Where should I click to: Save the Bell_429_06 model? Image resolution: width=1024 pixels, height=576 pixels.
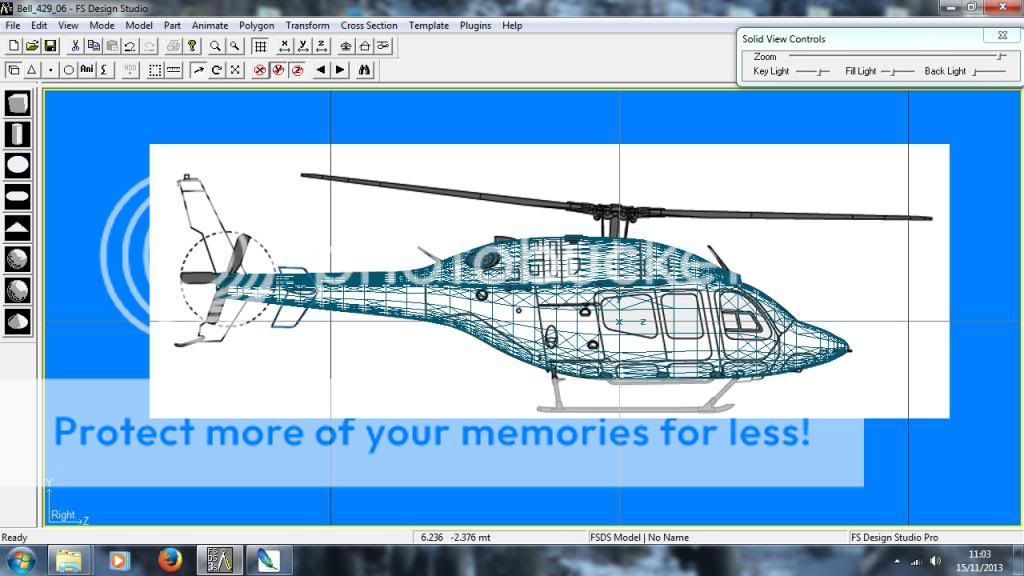tap(51, 46)
